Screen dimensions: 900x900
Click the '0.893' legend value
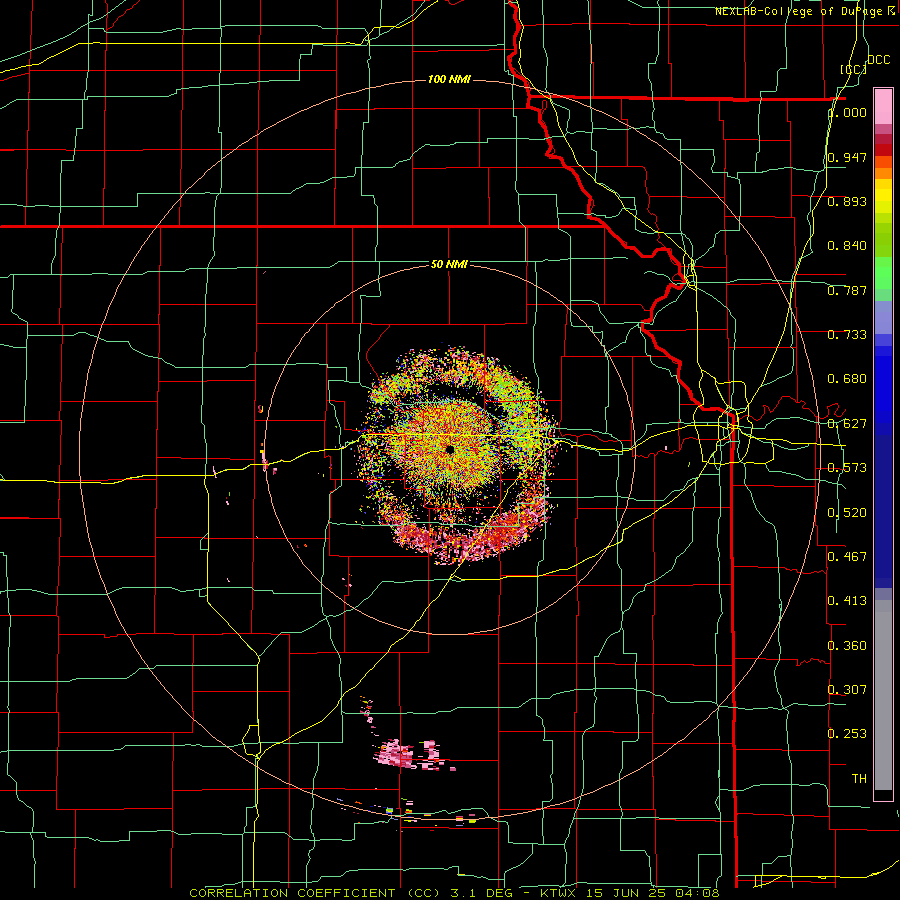pyautogui.click(x=847, y=201)
